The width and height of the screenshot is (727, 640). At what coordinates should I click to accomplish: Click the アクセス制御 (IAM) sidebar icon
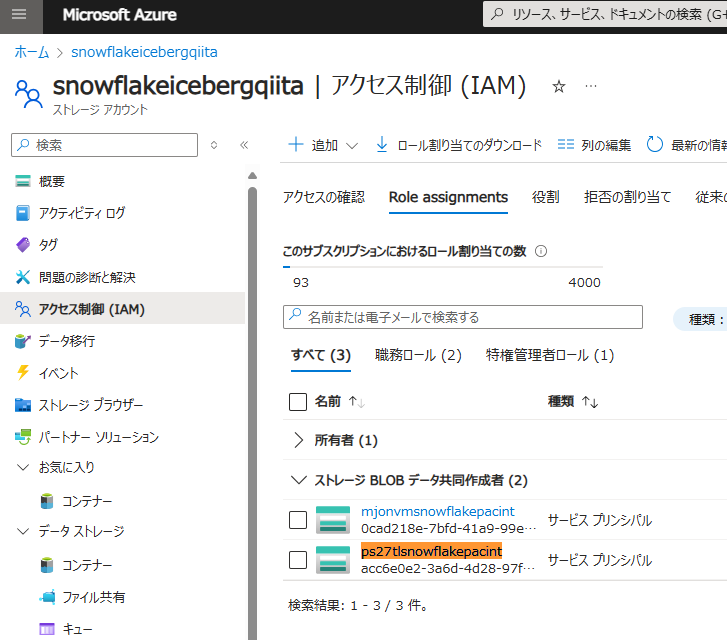(x=23, y=308)
